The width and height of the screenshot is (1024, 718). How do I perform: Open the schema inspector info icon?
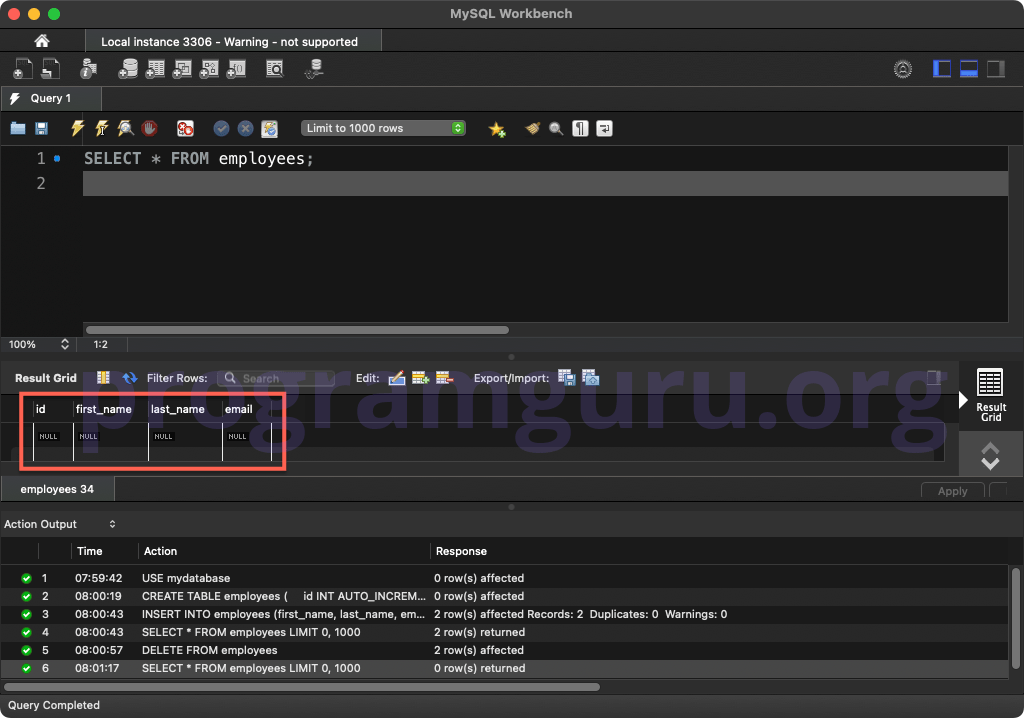(88, 69)
